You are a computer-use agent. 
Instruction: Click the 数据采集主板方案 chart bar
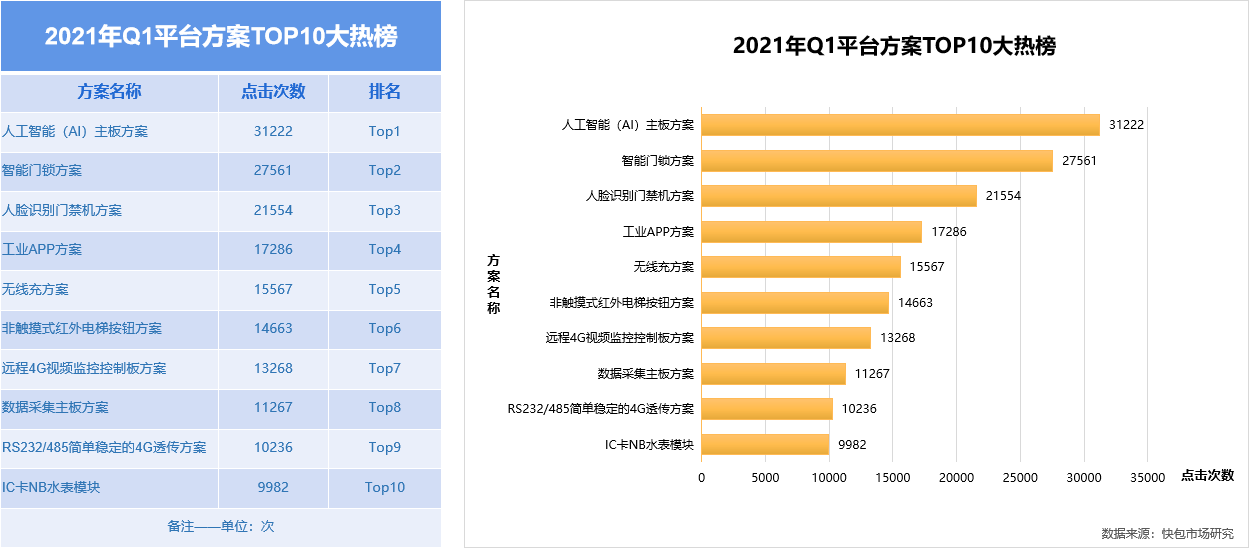(x=773, y=373)
